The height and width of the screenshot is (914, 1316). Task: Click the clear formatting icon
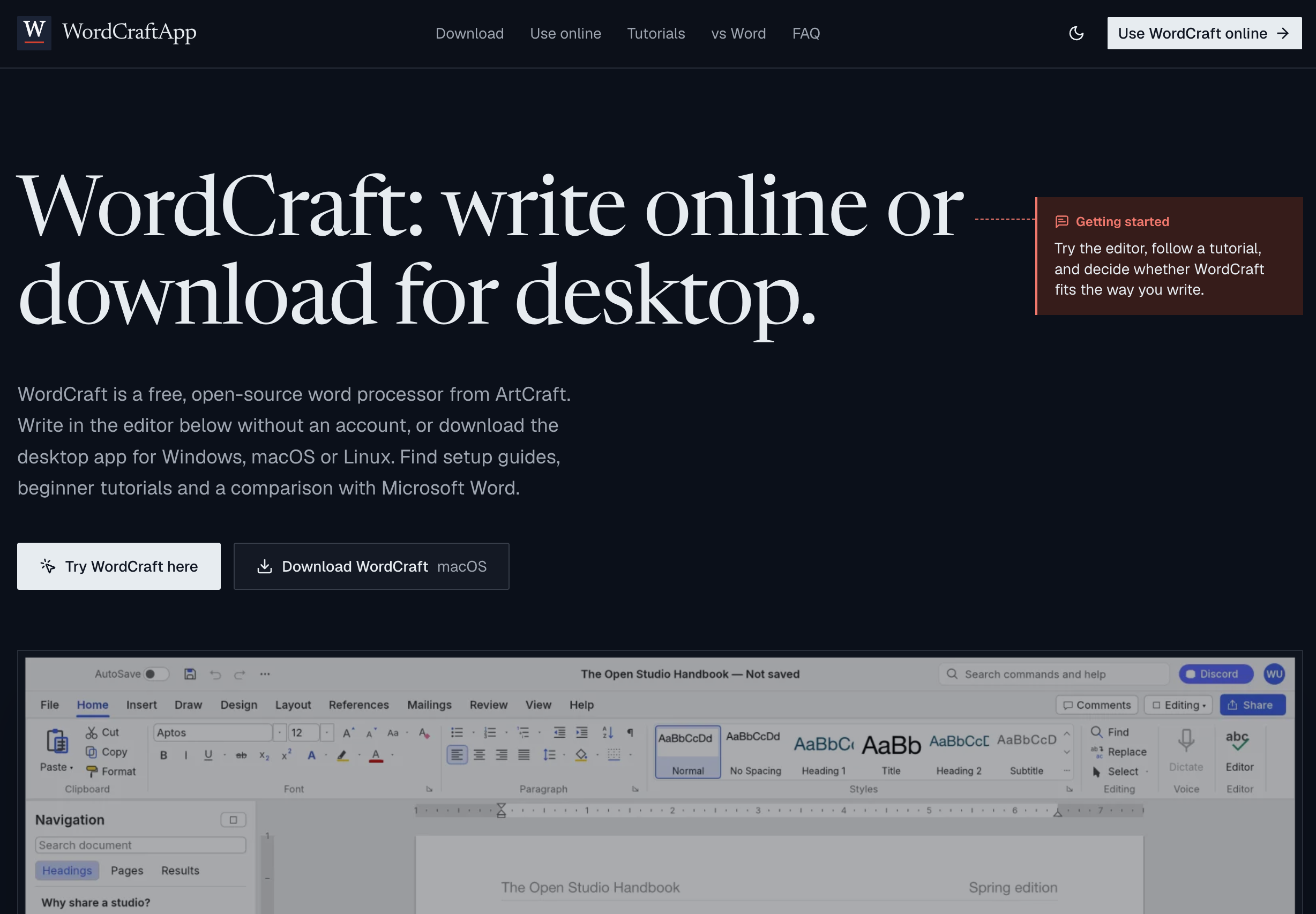(424, 733)
